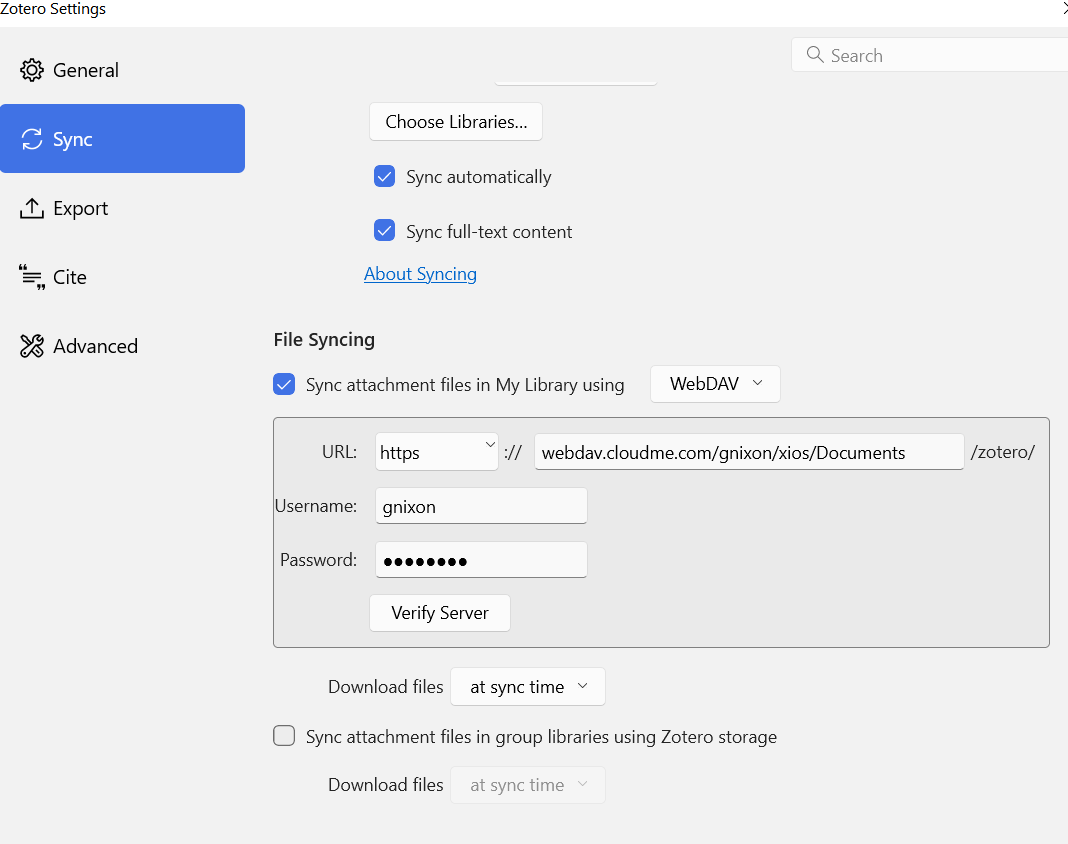This screenshot has width=1068, height=844.
Task: Open the https protocol dropdown
Action: click(x=436, y=452)
